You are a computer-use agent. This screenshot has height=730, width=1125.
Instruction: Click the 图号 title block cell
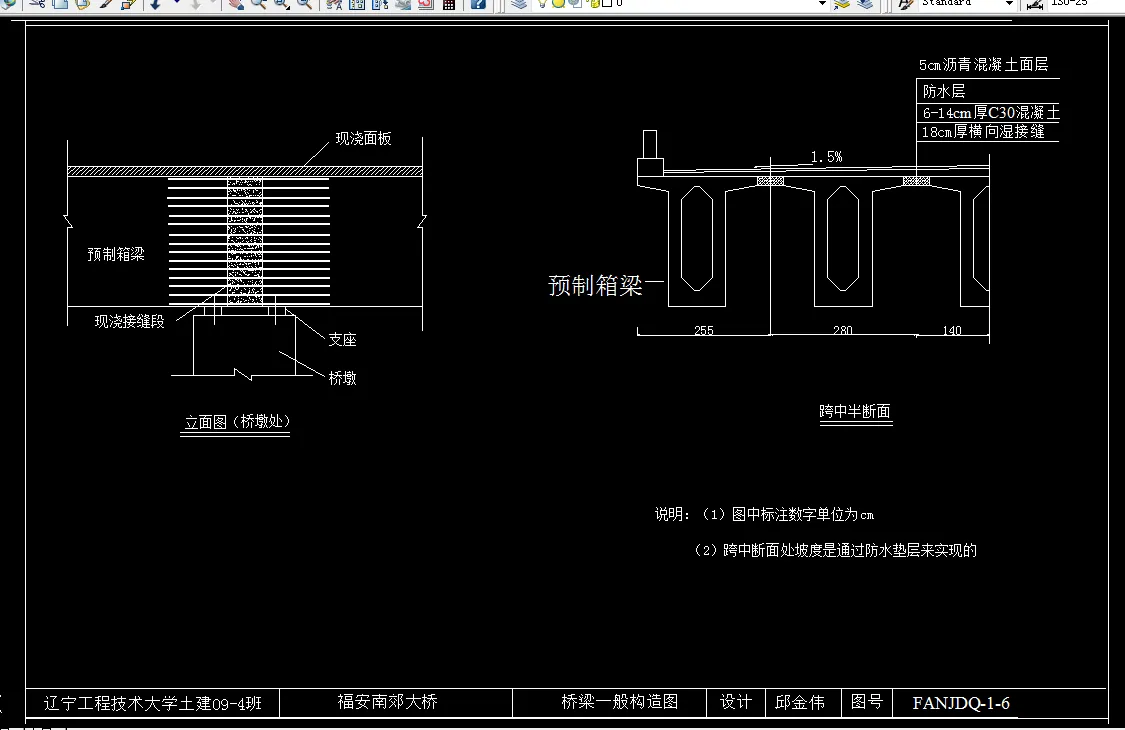(867, 701)
